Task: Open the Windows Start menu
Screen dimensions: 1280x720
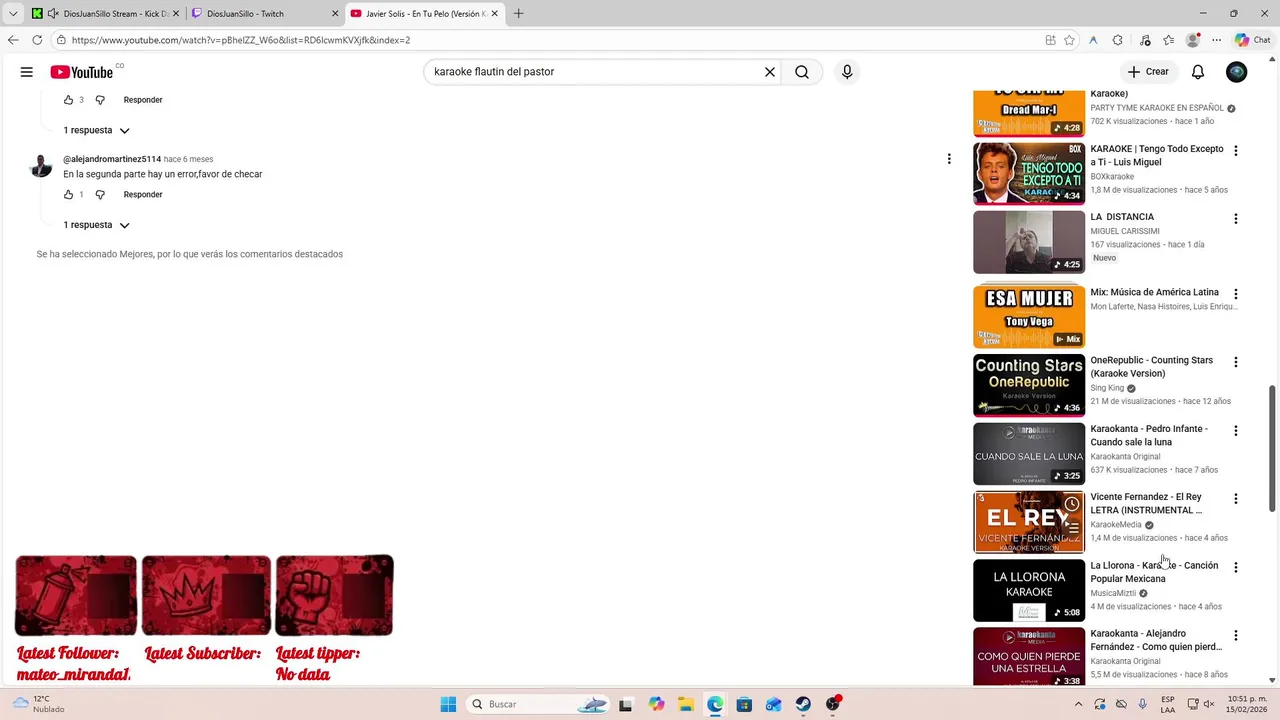Action: point(448,704)
